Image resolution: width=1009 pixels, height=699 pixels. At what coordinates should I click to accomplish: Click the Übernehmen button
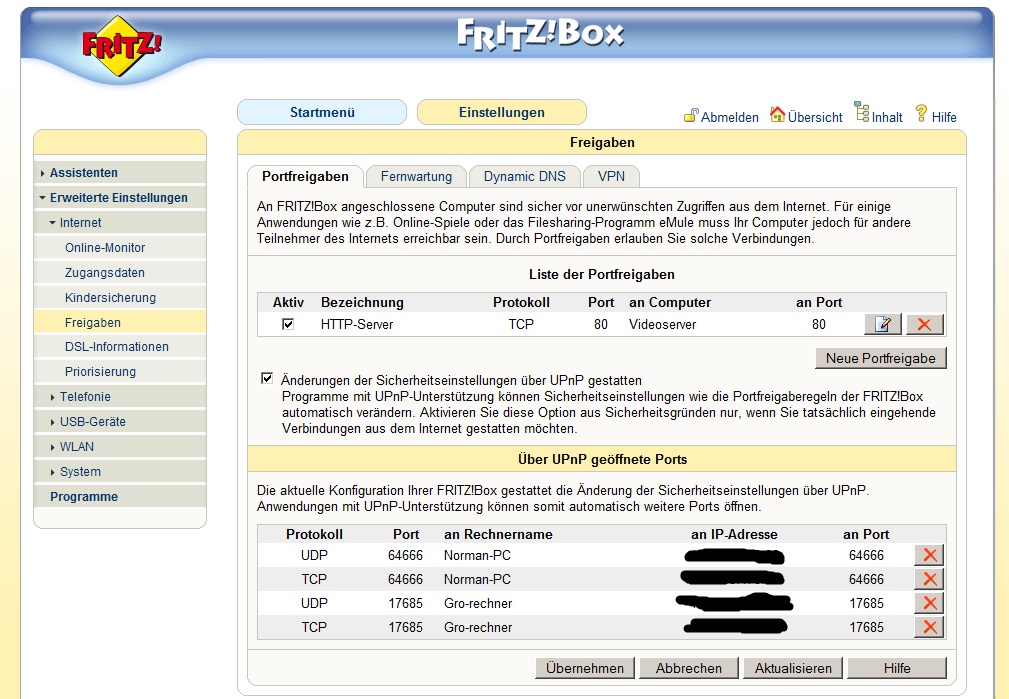[585, 668]
